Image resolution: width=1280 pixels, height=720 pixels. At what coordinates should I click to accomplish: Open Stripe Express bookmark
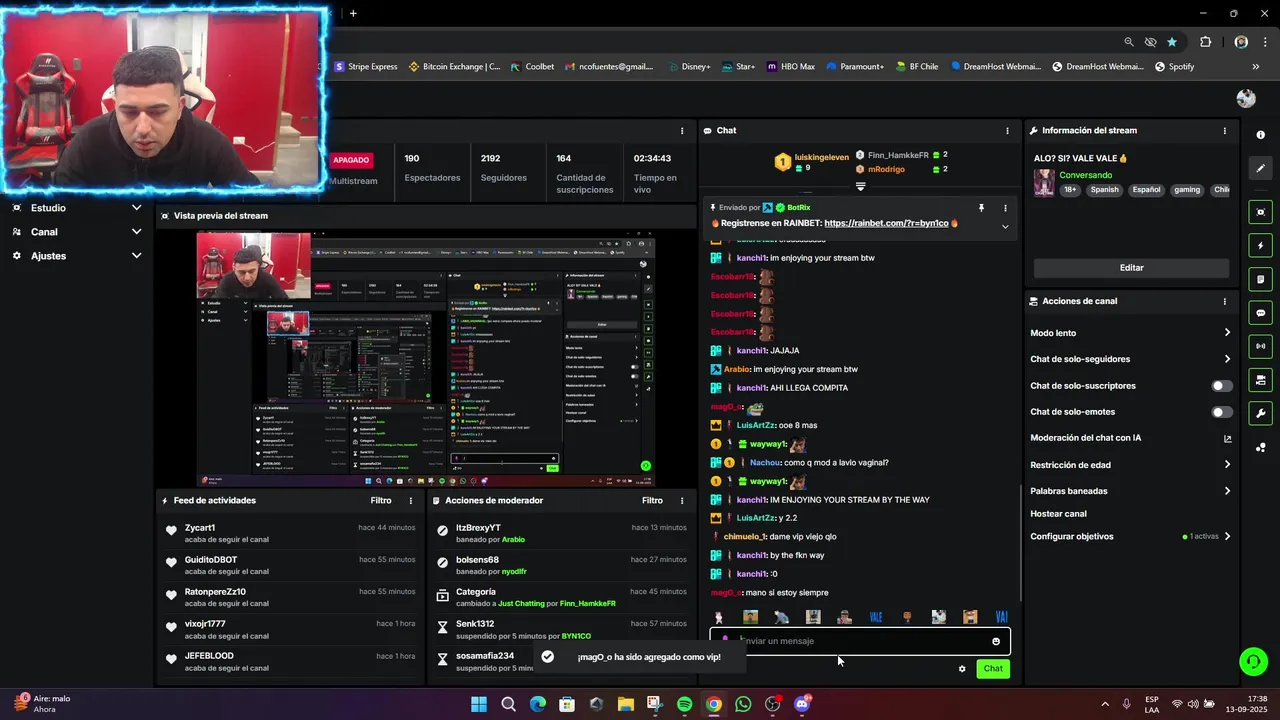366,67
